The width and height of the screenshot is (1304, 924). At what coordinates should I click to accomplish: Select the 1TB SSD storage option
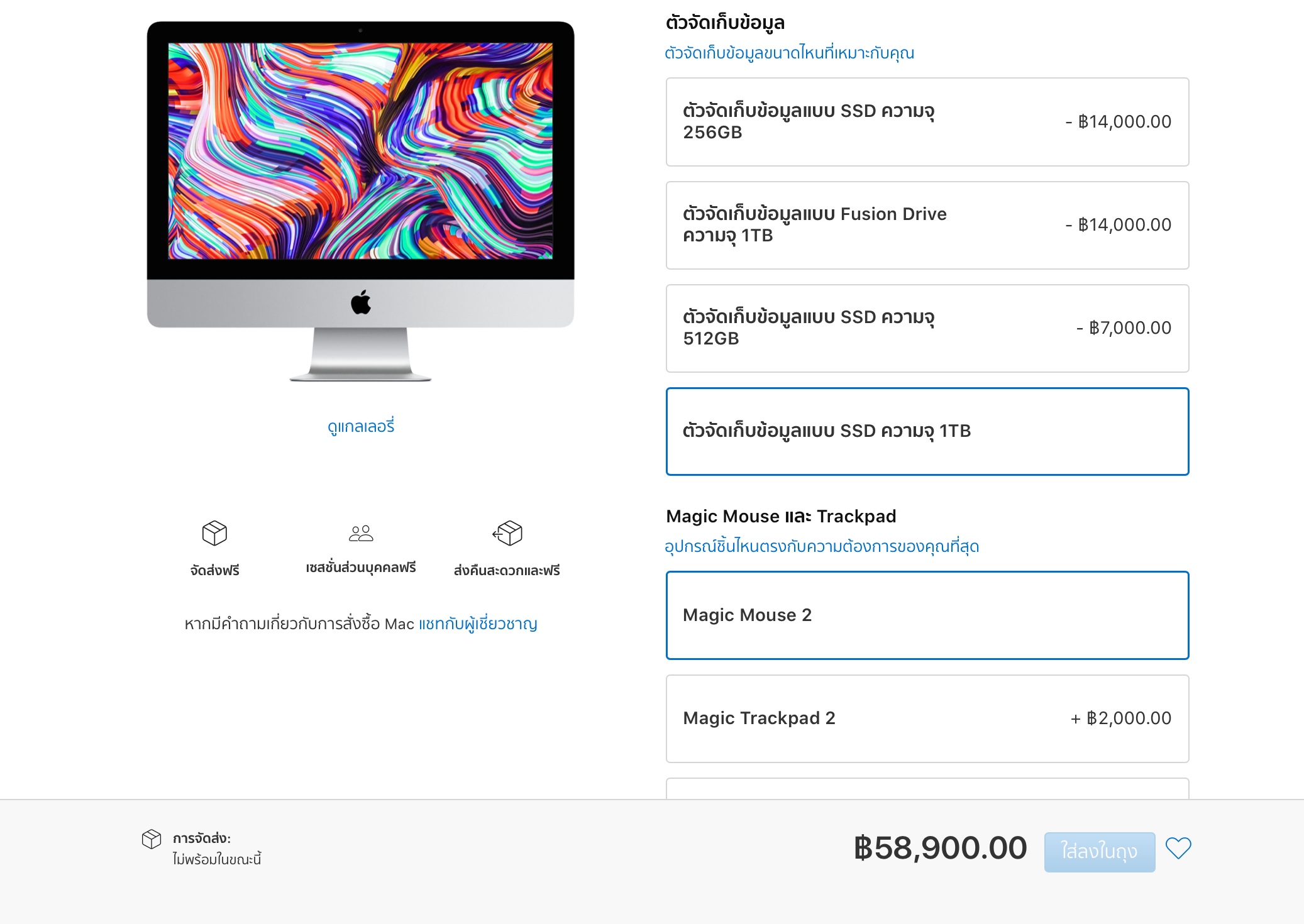[x=927, y=431]
